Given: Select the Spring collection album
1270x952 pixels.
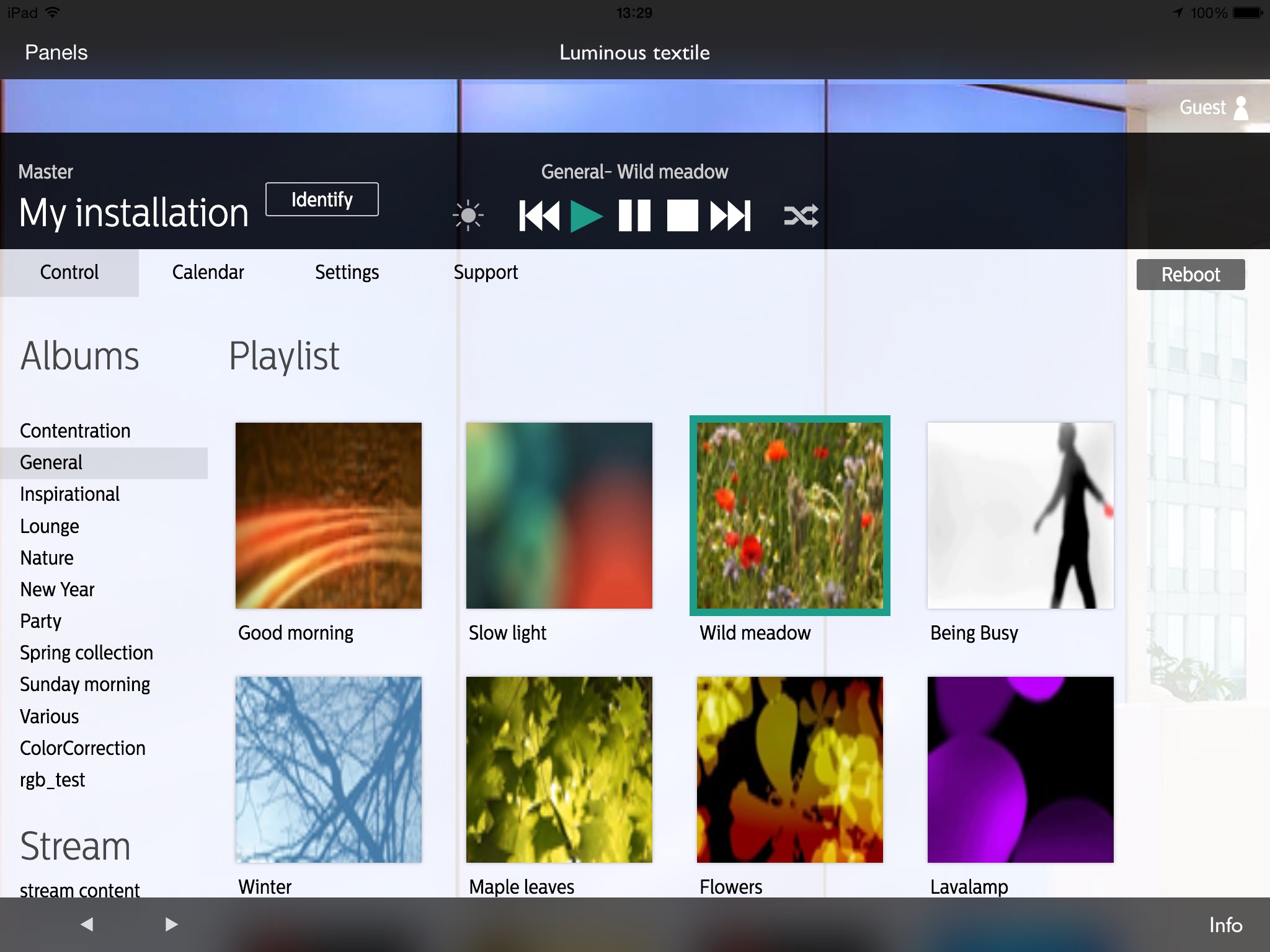Looking at the screenshot, I should point(86,653).
